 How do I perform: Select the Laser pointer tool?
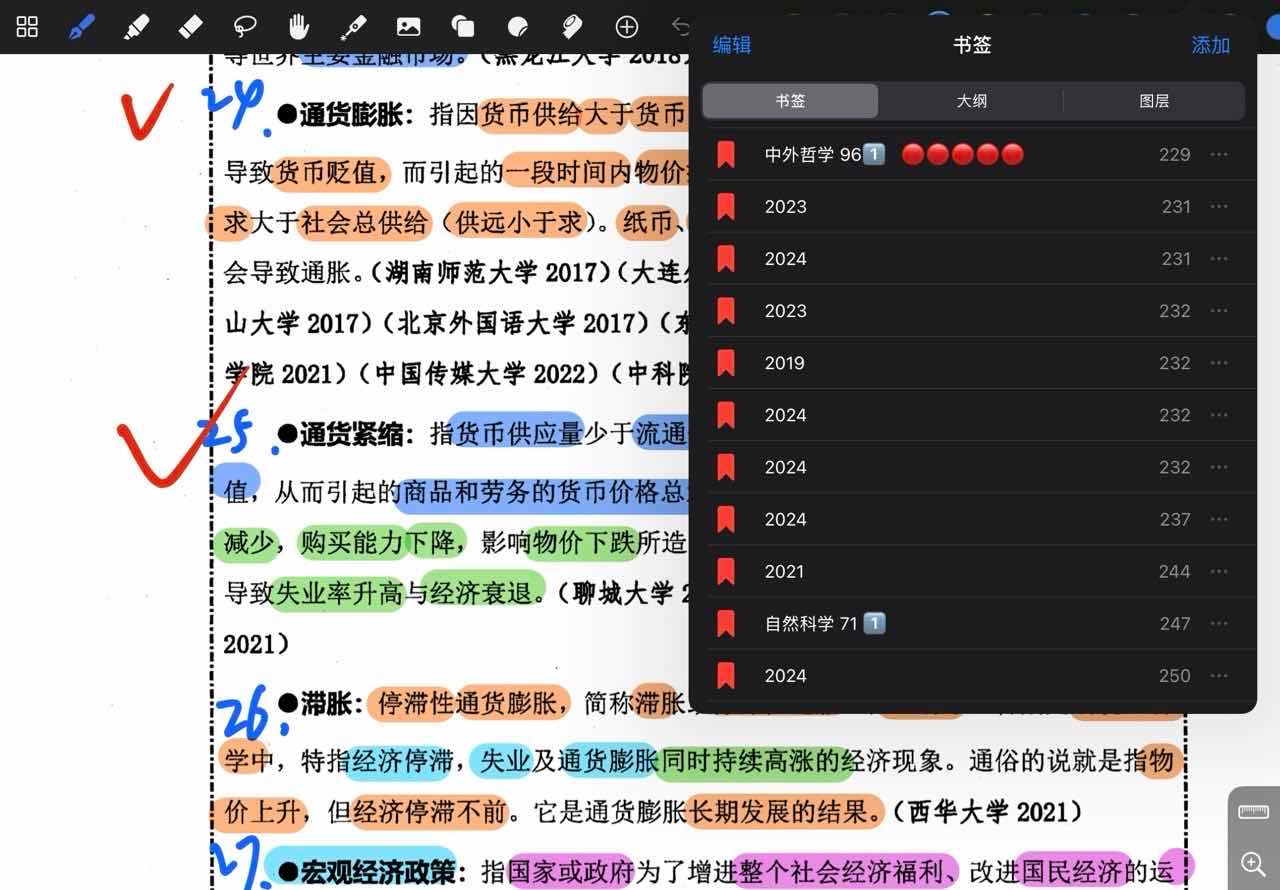[x=353, y=27]
